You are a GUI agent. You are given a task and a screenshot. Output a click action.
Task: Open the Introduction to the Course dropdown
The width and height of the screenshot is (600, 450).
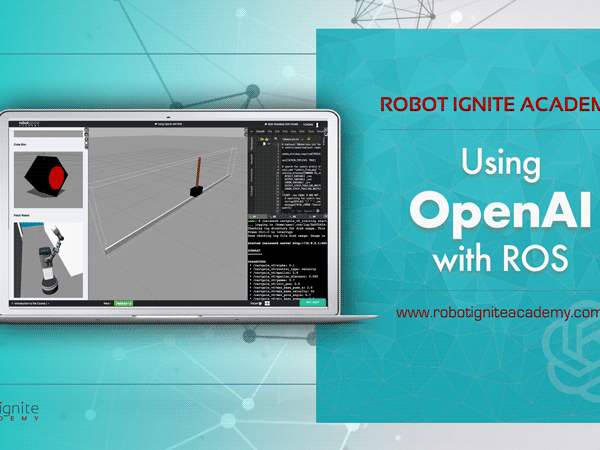(x=31, y=303)
